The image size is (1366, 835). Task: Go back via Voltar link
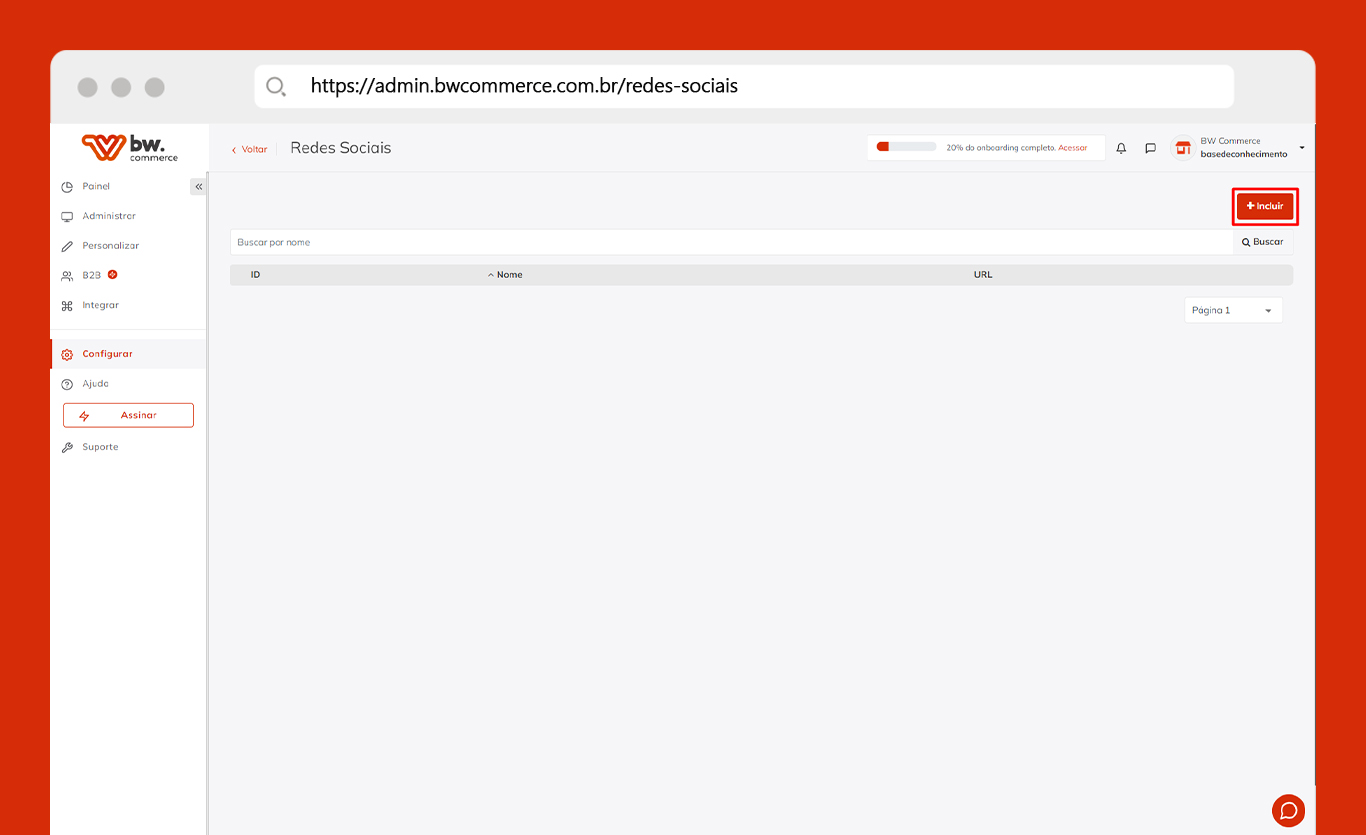pos(249,149)
